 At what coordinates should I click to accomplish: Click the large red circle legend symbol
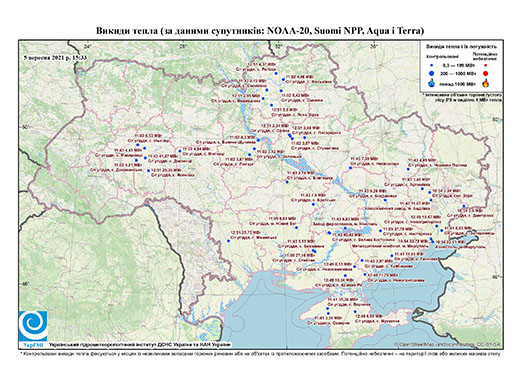click(486, 74)
